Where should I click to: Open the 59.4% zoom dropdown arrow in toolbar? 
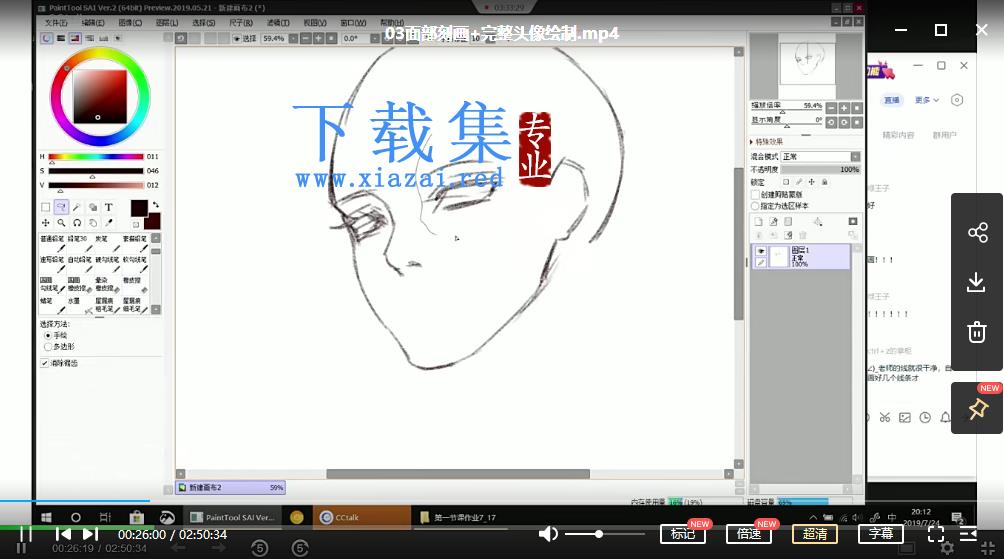(293, 38)
